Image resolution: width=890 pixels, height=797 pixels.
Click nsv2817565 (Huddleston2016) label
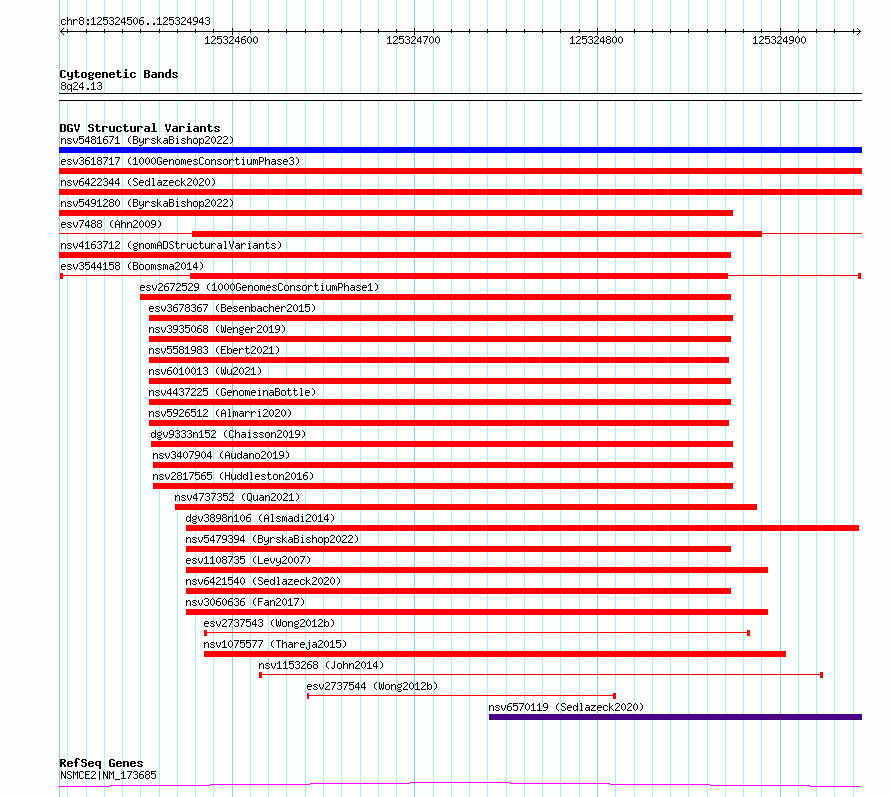(233, 476)
